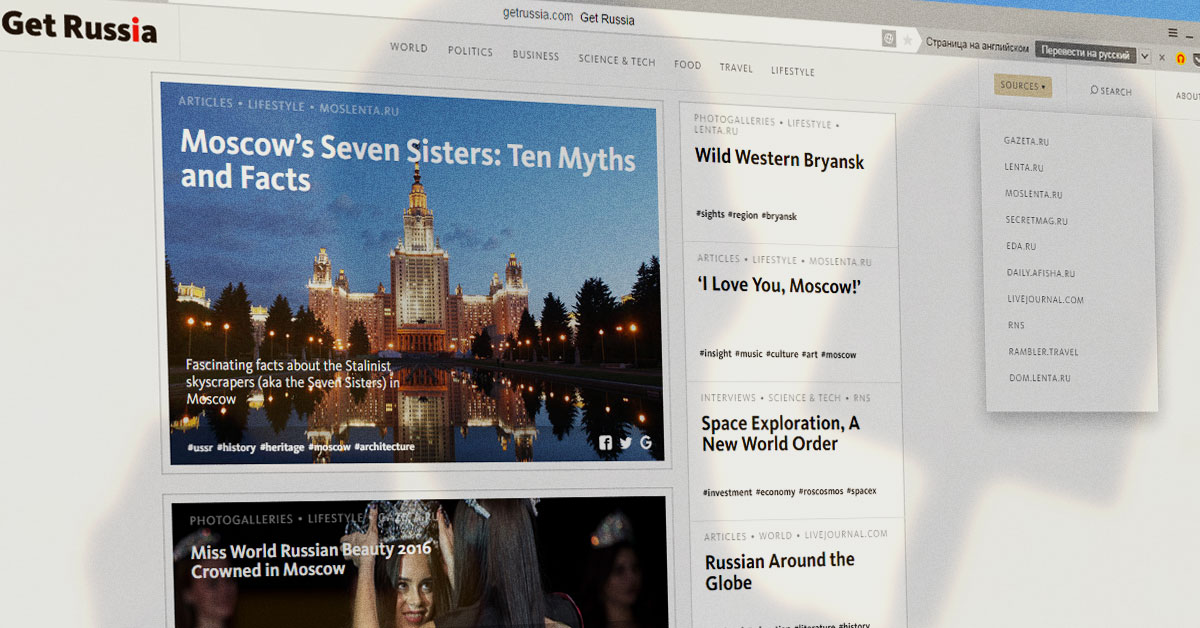Viewport: 1200px width, 628px height.
Task: Click 'Interviews' category above Space Exploration
Action: tap(728, 398)
